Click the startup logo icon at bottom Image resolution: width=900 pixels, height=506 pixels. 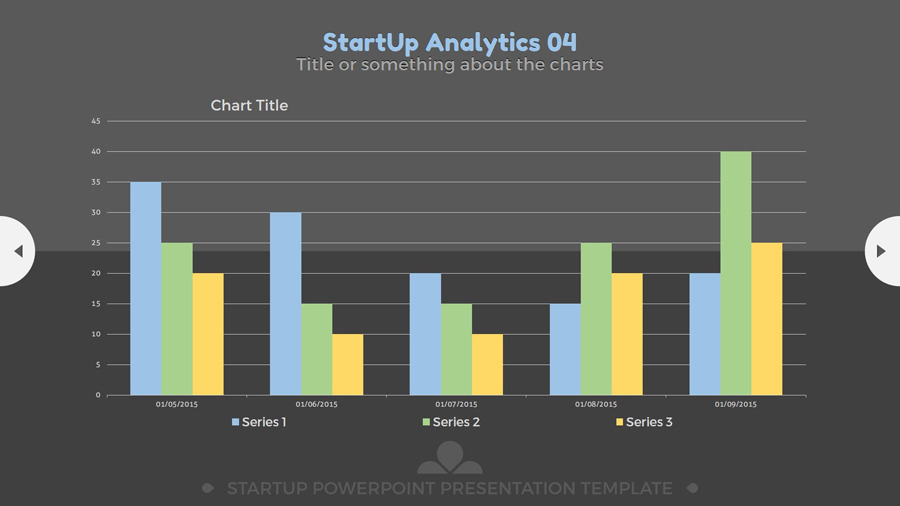(450, 458)
